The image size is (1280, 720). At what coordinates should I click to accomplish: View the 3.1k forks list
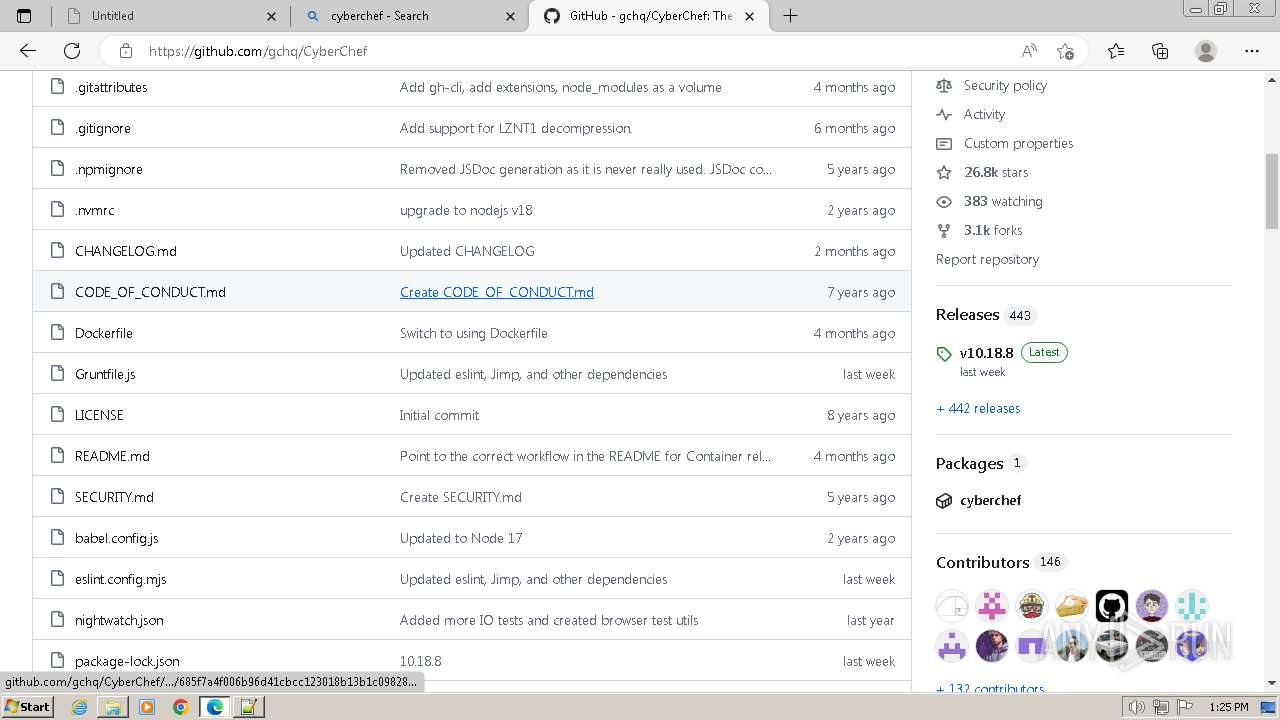[x=993, y=230]
